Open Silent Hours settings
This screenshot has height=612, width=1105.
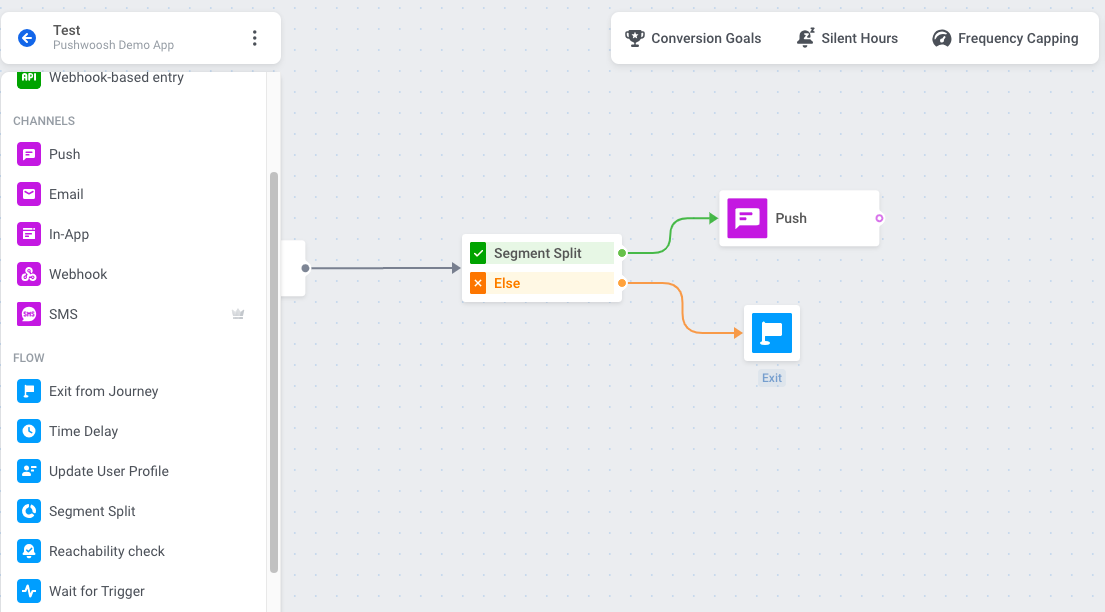click(x=847, y=38)
